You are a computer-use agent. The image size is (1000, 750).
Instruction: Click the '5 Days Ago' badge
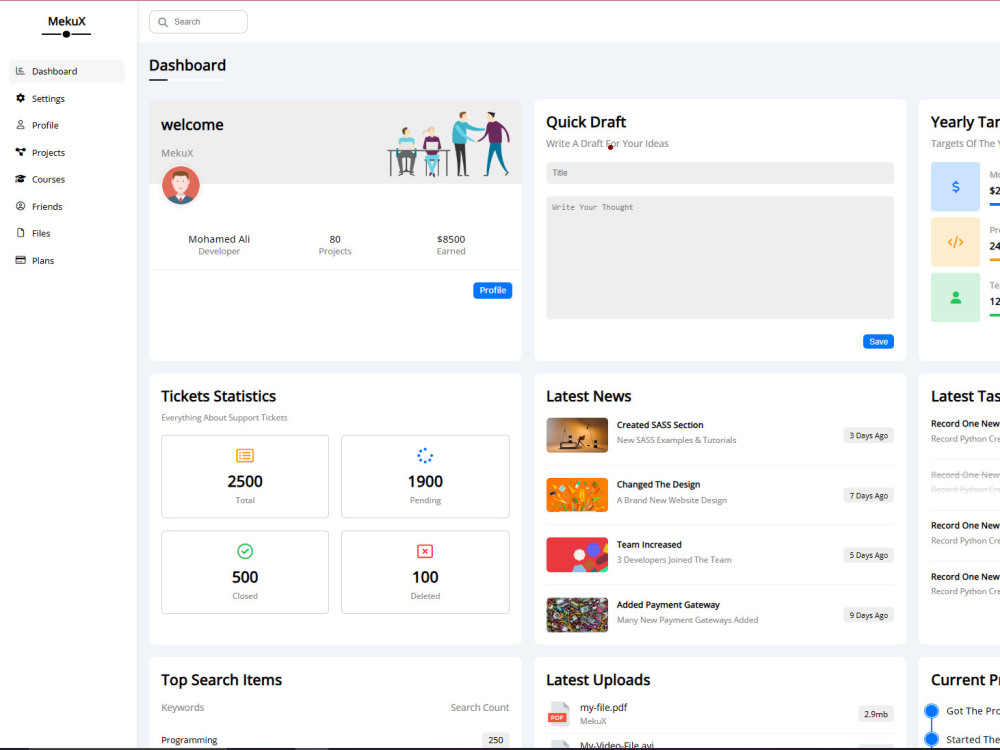coord(869,555)
